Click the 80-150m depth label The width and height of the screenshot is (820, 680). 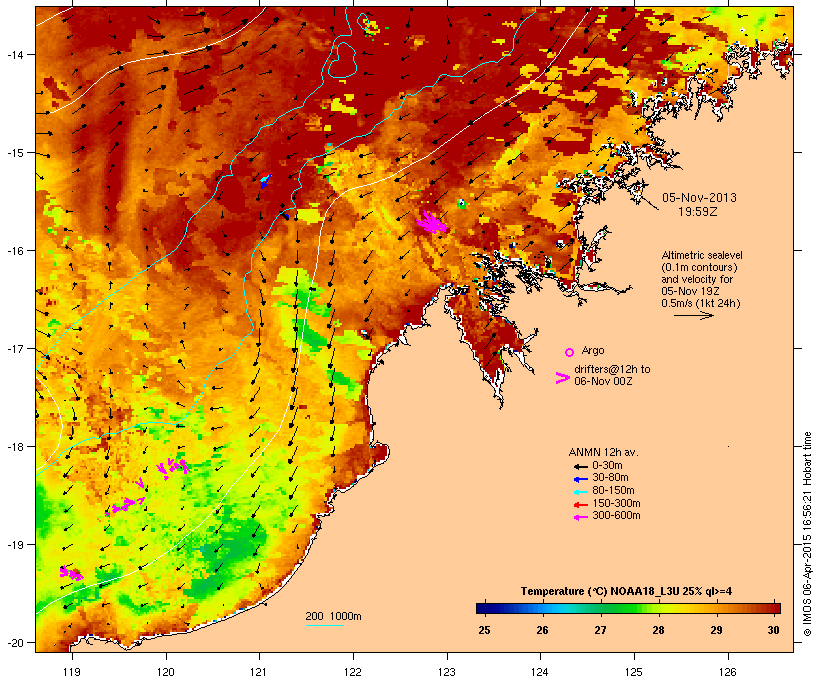tap(613, 491)
